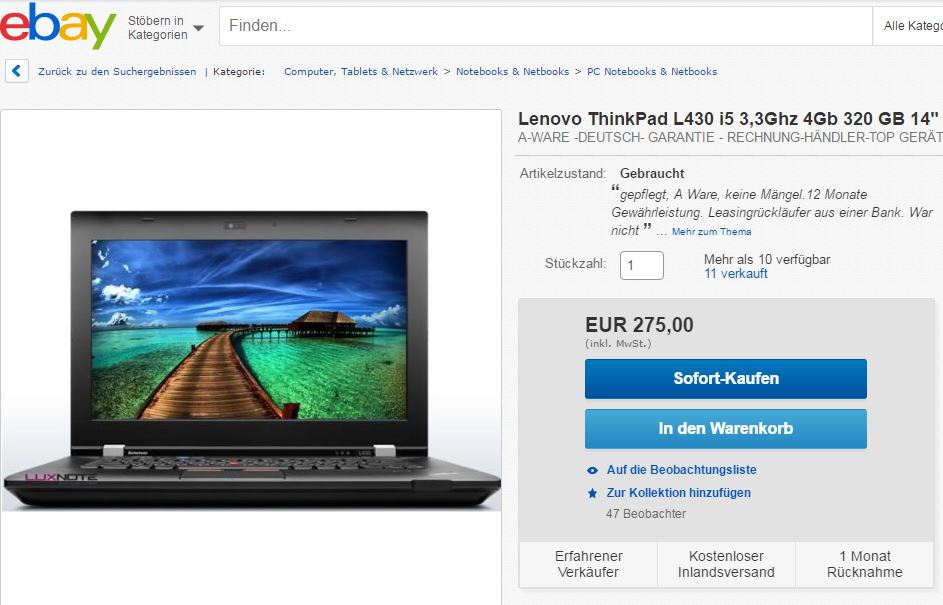
Task: Click the eBay logo
Action: 58,25
